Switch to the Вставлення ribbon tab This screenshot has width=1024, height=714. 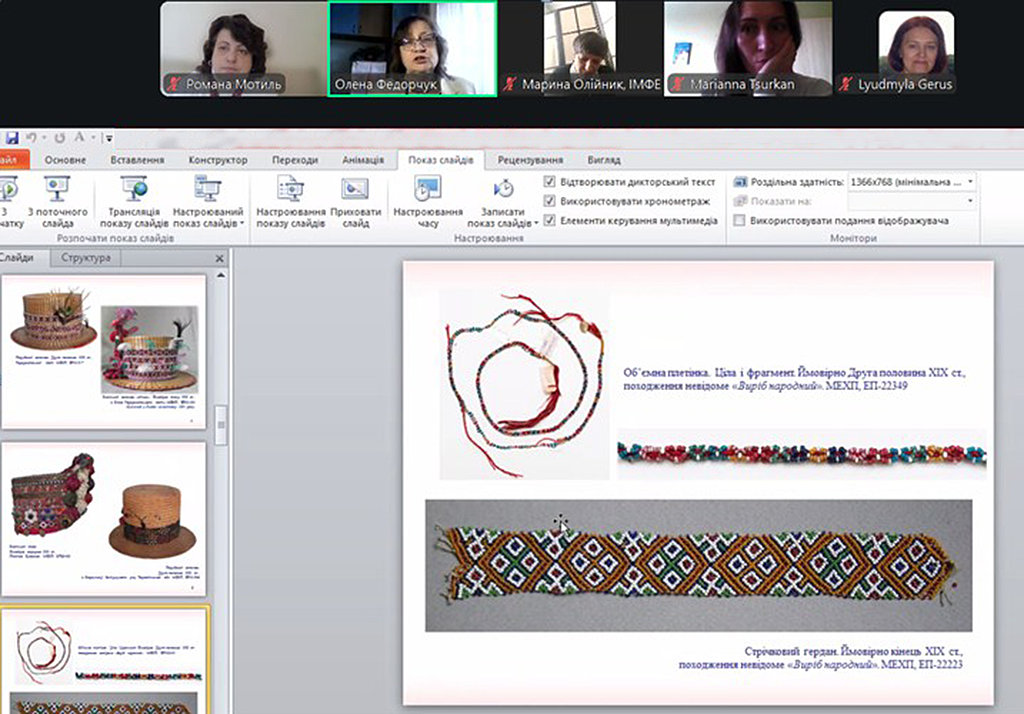tap(137, 160)
